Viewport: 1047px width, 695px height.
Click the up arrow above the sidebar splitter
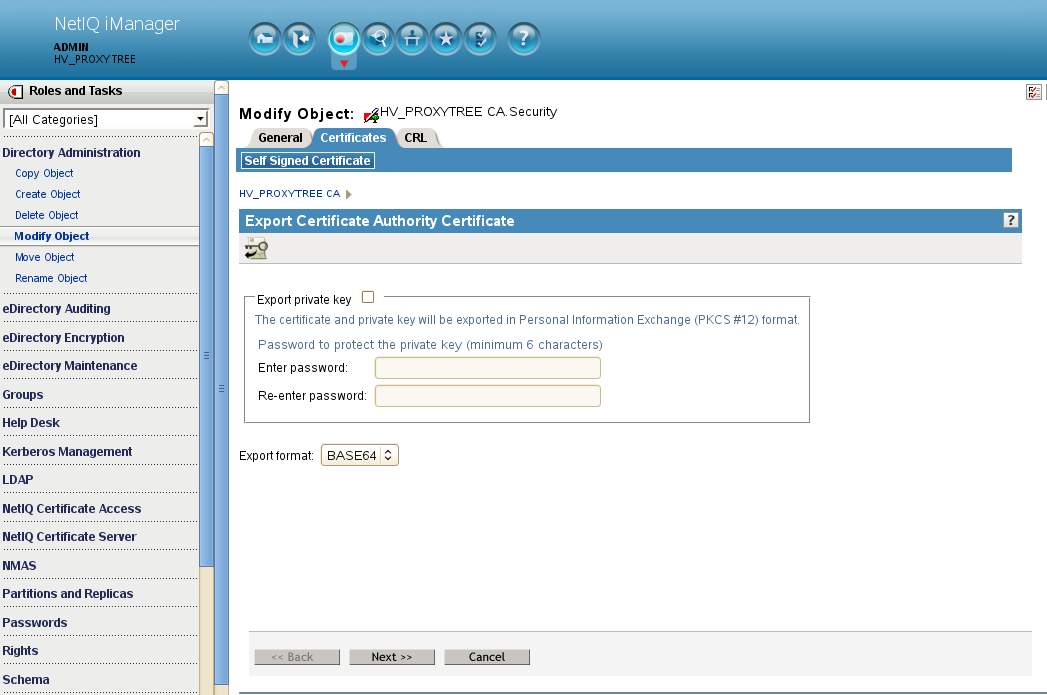pos(222,87)
